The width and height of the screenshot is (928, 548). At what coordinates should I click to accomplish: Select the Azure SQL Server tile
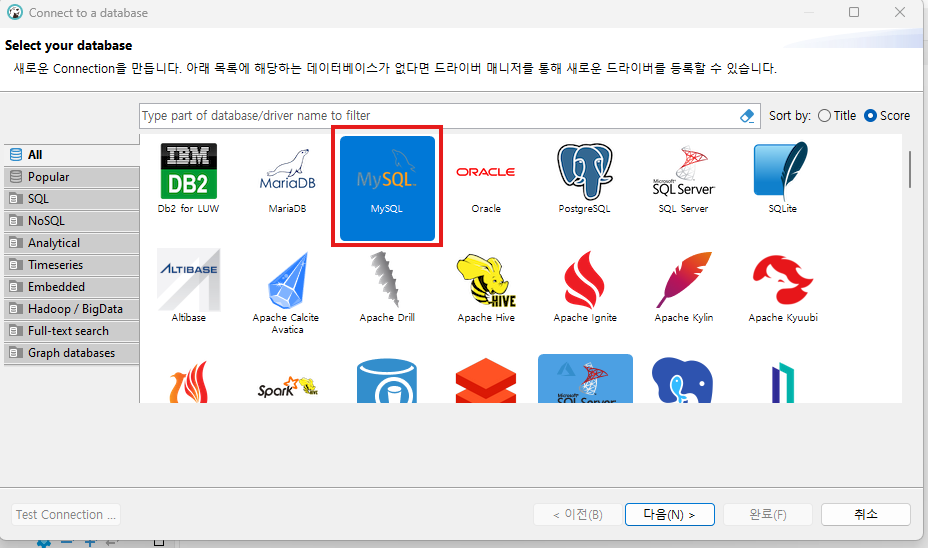[x=585, y=379]
